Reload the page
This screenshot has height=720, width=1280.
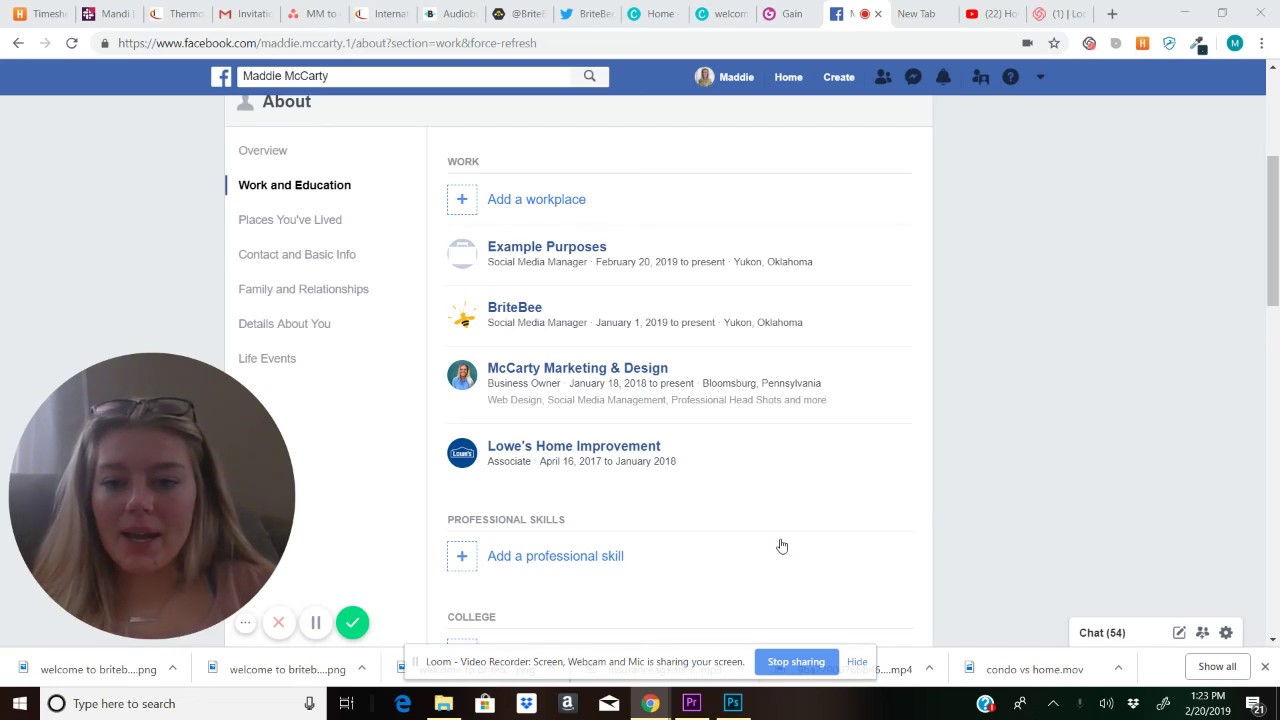(72, 43)
